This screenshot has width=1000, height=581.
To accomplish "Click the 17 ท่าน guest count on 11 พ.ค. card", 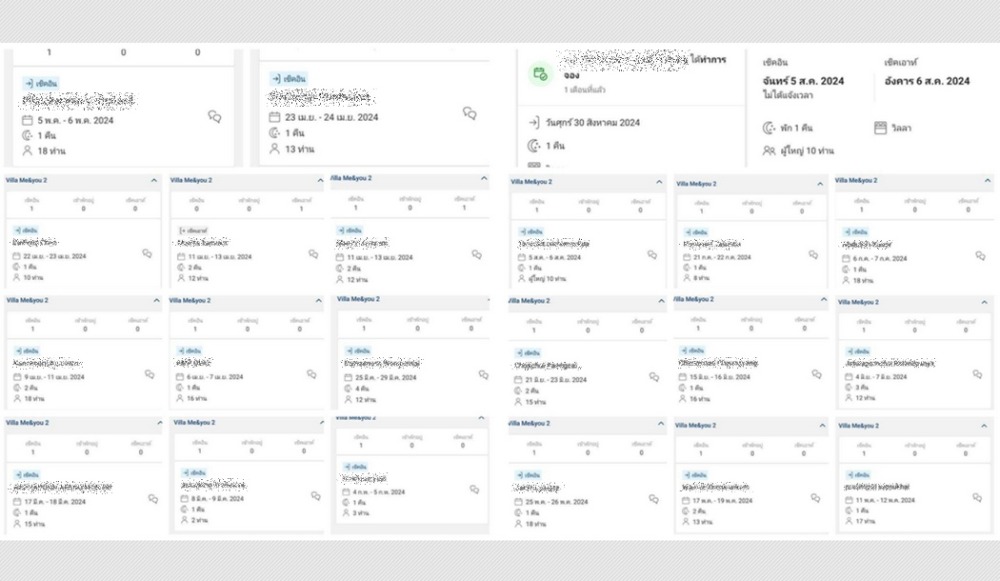I will pyautogui.click(x=865, y=521).
